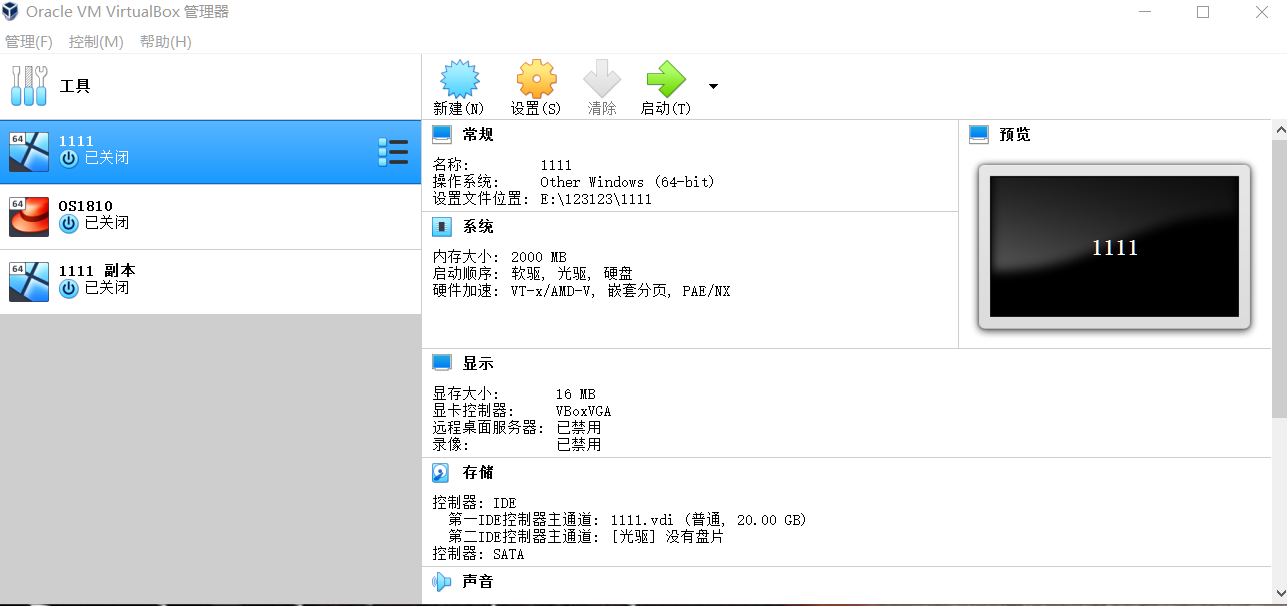The width and height of the screenshot is (1287, 606).
Task: Click the 显示 section display icon
Action: 440,362
